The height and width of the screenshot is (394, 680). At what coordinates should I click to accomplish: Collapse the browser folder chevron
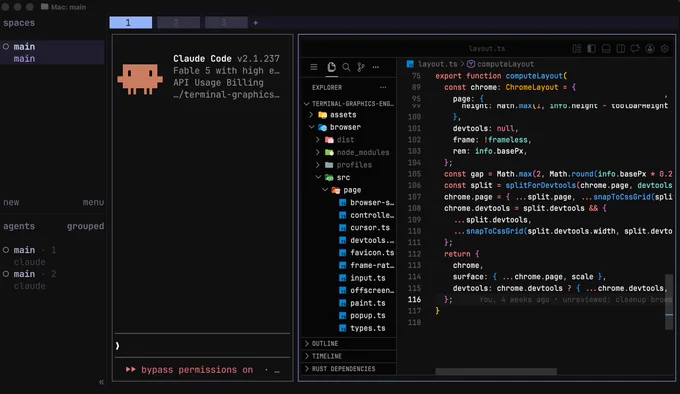pos(311,127)
